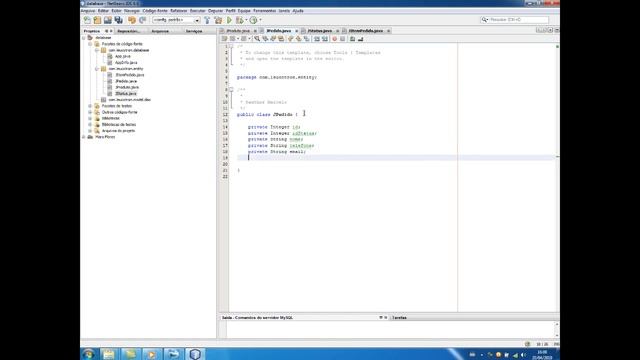The height and width of the screenshot is (360, 640).
Task: Click first icon in editor toolbar
Action: pos(224,39)
